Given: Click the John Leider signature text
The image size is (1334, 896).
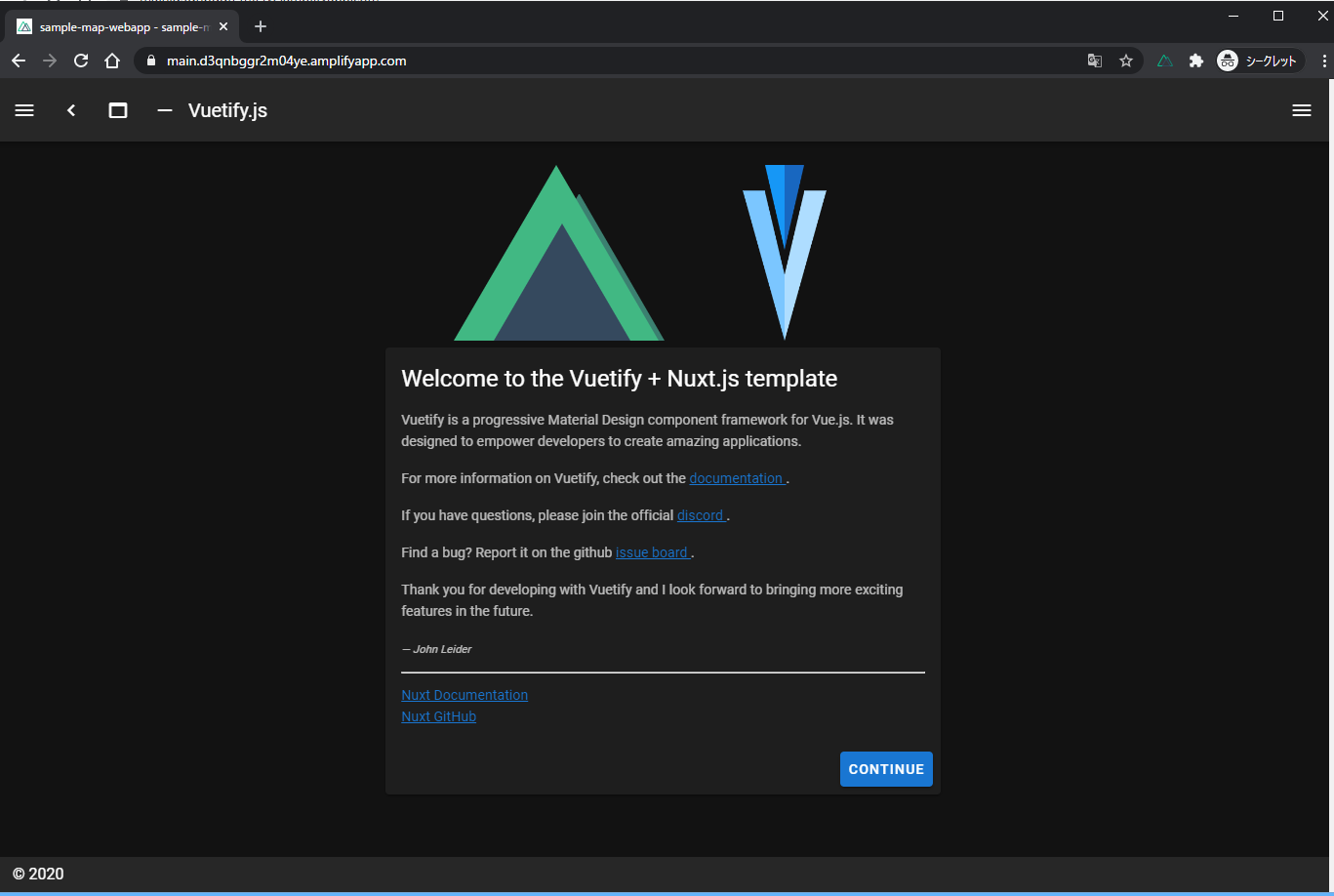Looking at the screenshot, I should 436,649.
